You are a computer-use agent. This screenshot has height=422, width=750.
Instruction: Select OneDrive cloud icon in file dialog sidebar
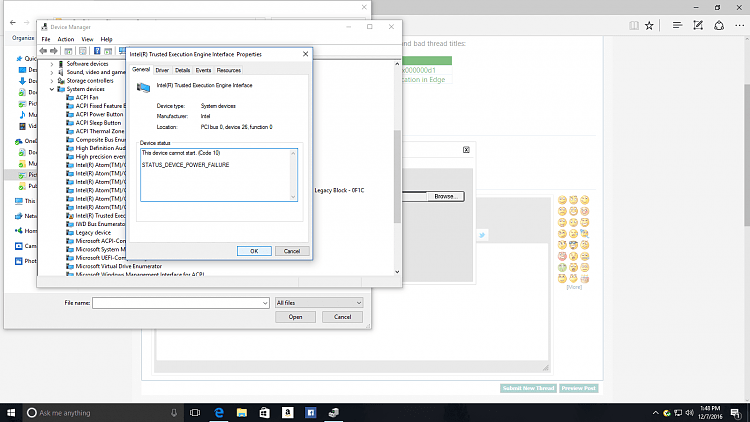[19, 141]
